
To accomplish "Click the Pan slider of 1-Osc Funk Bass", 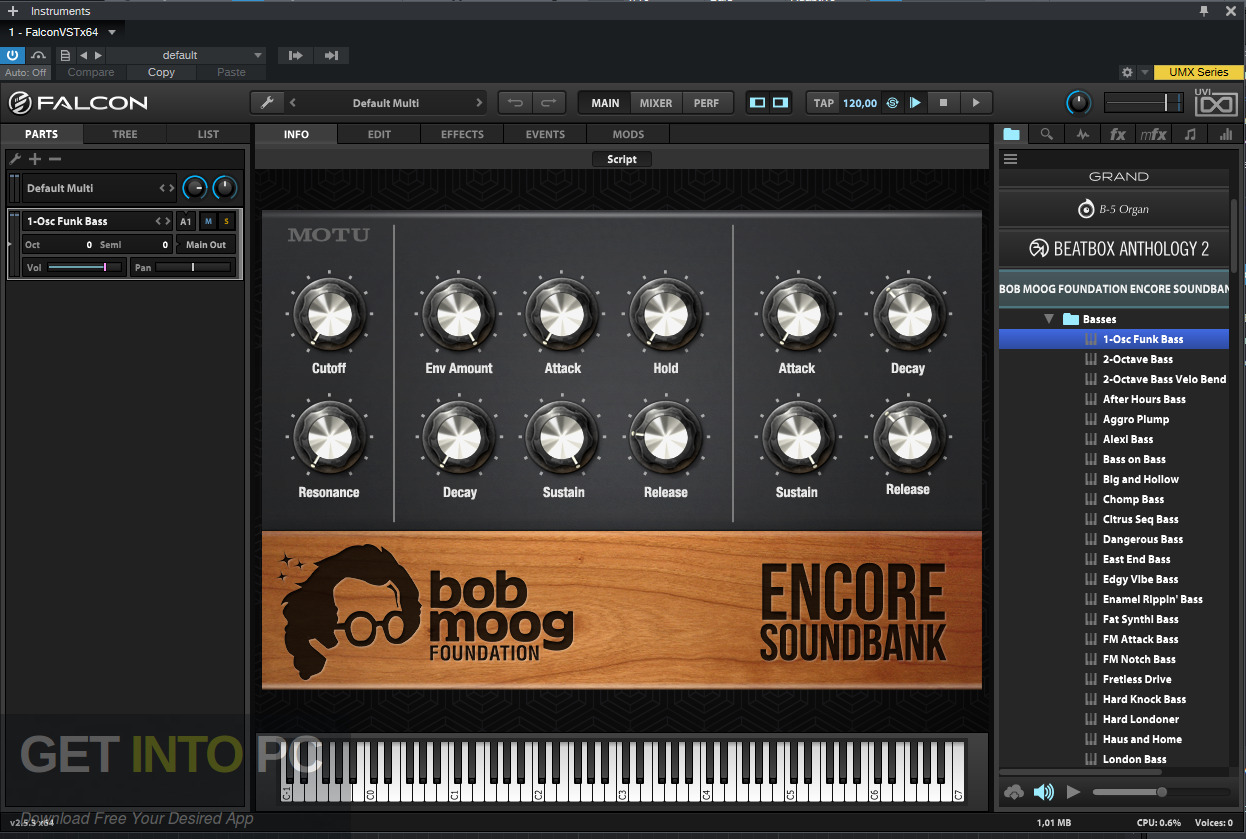I will coord(193,267).
